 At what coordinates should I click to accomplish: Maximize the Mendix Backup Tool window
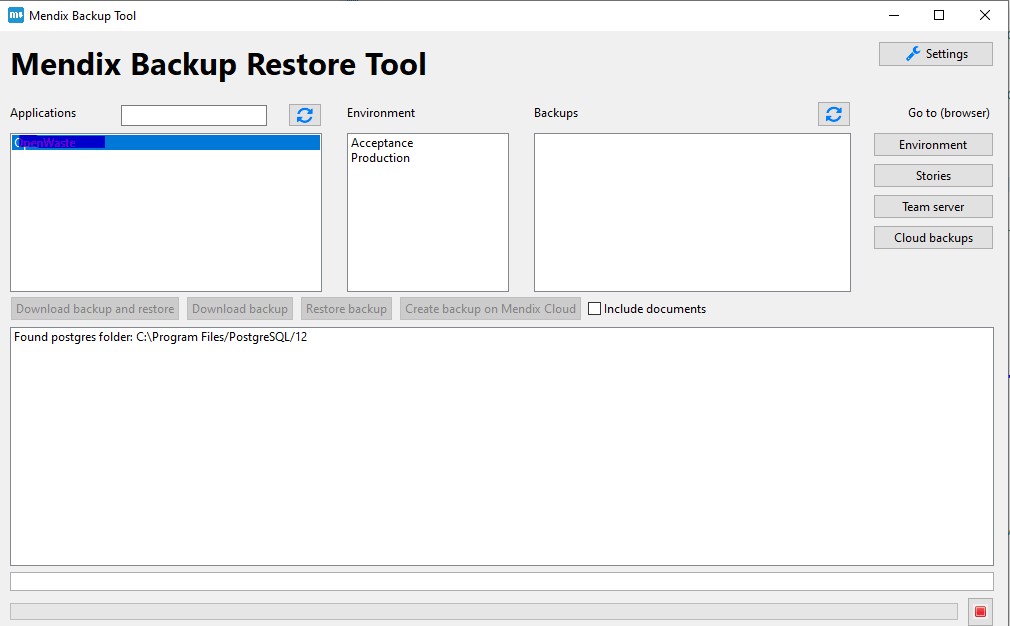(x=939, y=15)
